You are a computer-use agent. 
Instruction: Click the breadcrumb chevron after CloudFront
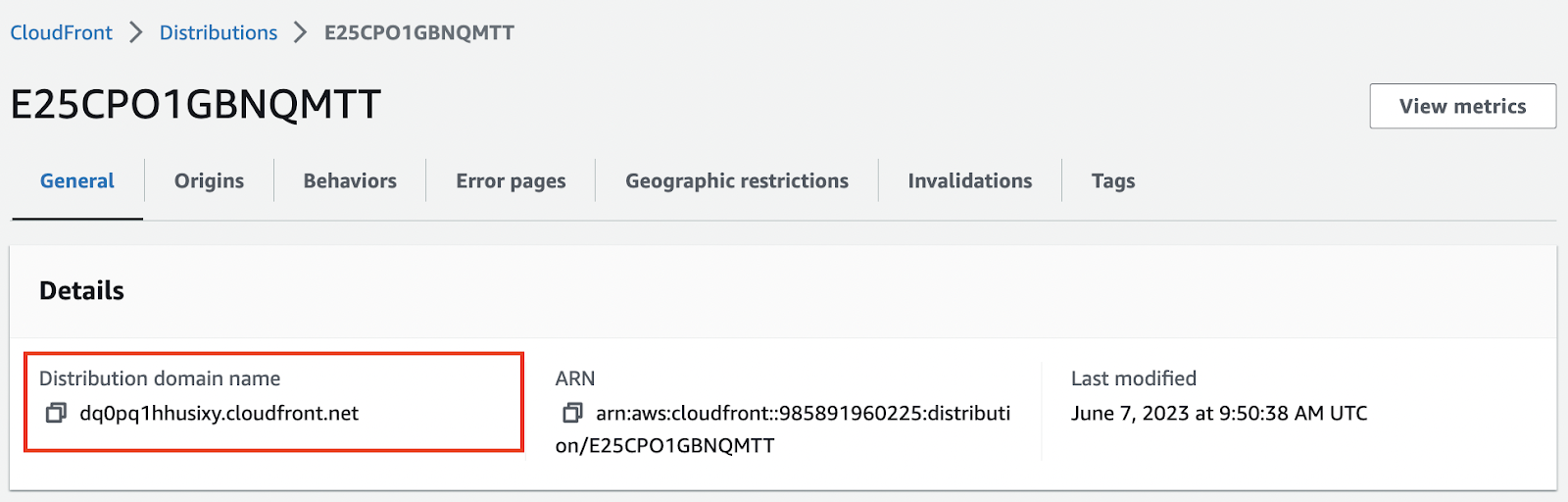(x=136, y=32)
